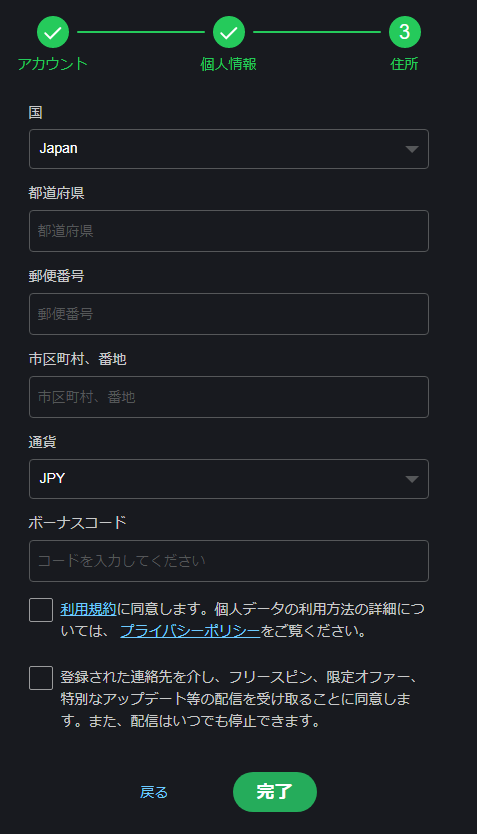Image resolution: width=477 pixels, height=834 pixels.
Task: Go back with the 戻る link
Action: tap(154, 792)
